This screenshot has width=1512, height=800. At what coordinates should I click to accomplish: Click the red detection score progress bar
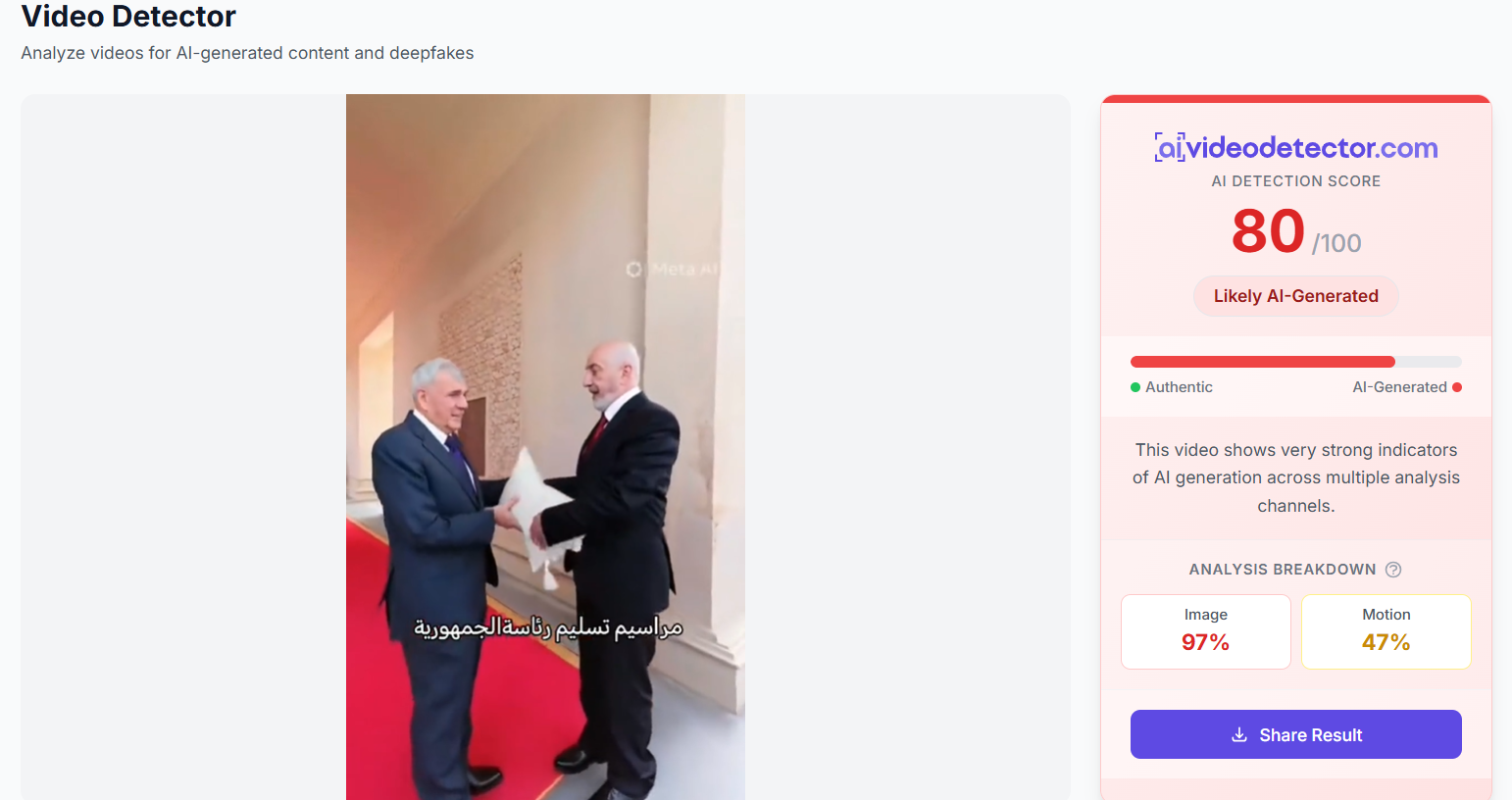(1295, 362)
